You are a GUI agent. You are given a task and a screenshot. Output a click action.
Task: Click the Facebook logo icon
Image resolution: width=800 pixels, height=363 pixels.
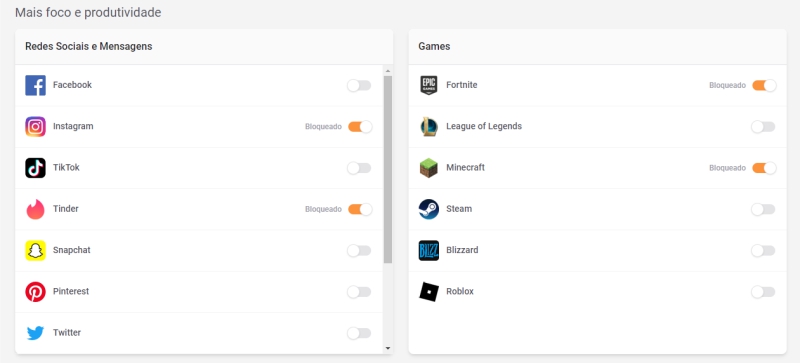35,85
